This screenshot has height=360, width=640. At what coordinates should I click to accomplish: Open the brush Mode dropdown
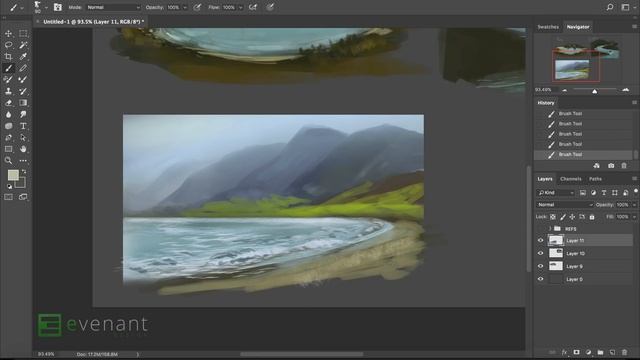click(113, 7)
